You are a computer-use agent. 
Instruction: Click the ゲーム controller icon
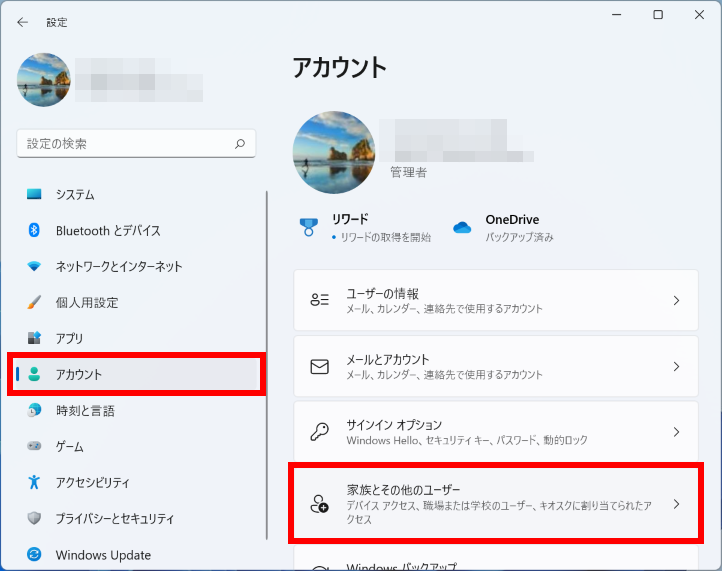pyautogui.click(x=35, y=446)
